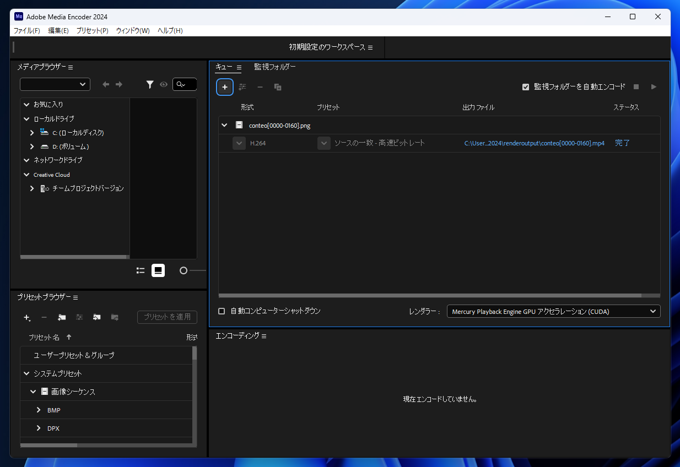Switch Media Browser to thumbnail view
This screenshot has height=467, width=680.
[158, 271]
